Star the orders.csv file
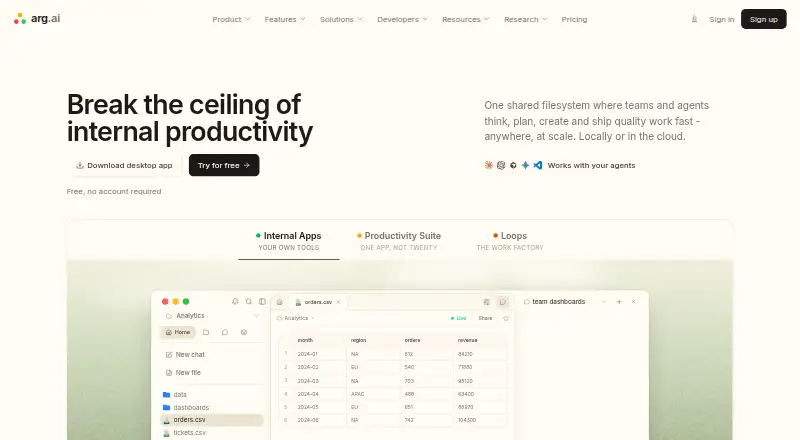 click(506, 318)
